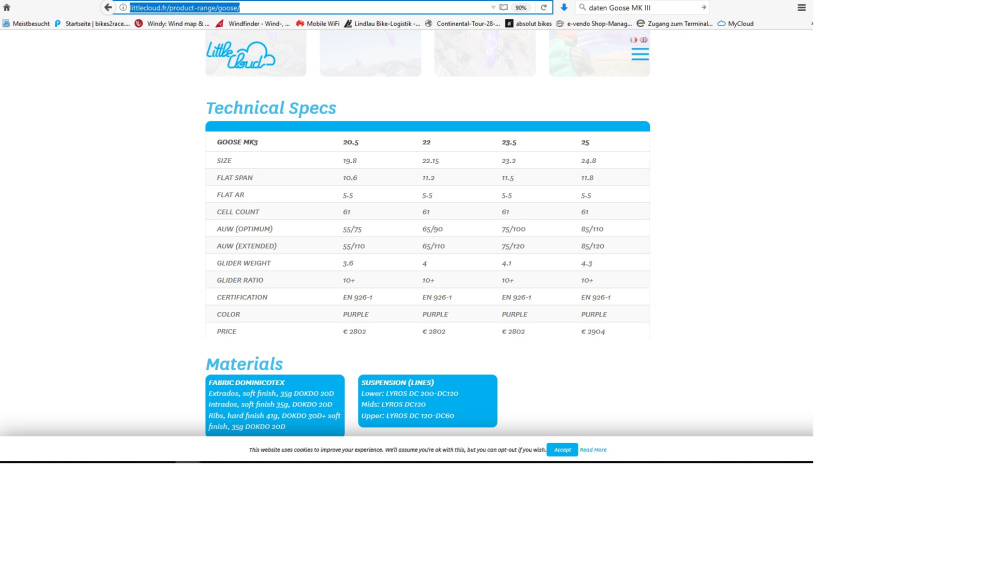Click the search magnifier icon
The height and width of the screenshot is (563, 1000).
coord(582,8)
